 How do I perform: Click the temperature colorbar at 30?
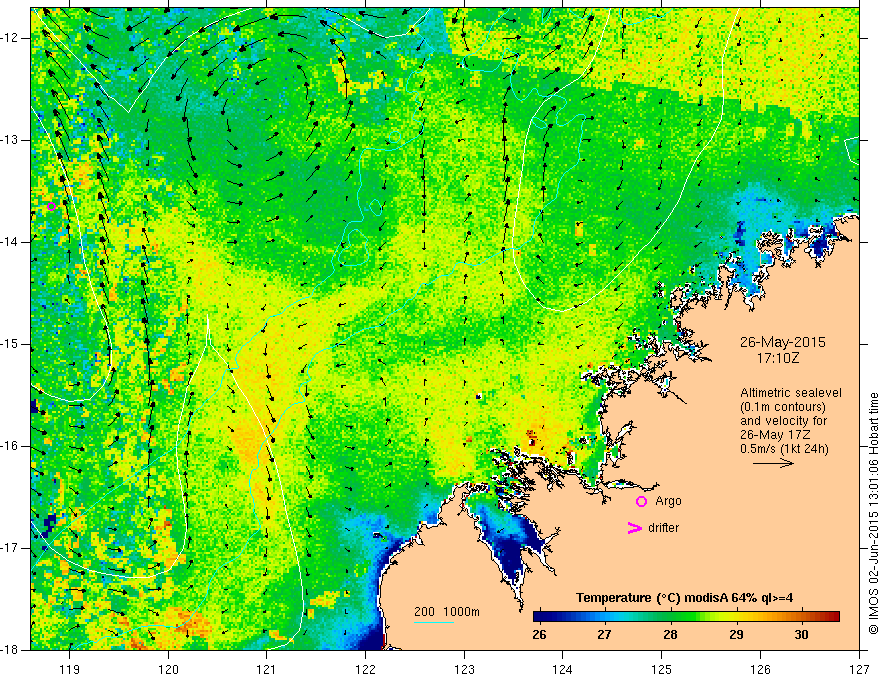pos(801,617)
